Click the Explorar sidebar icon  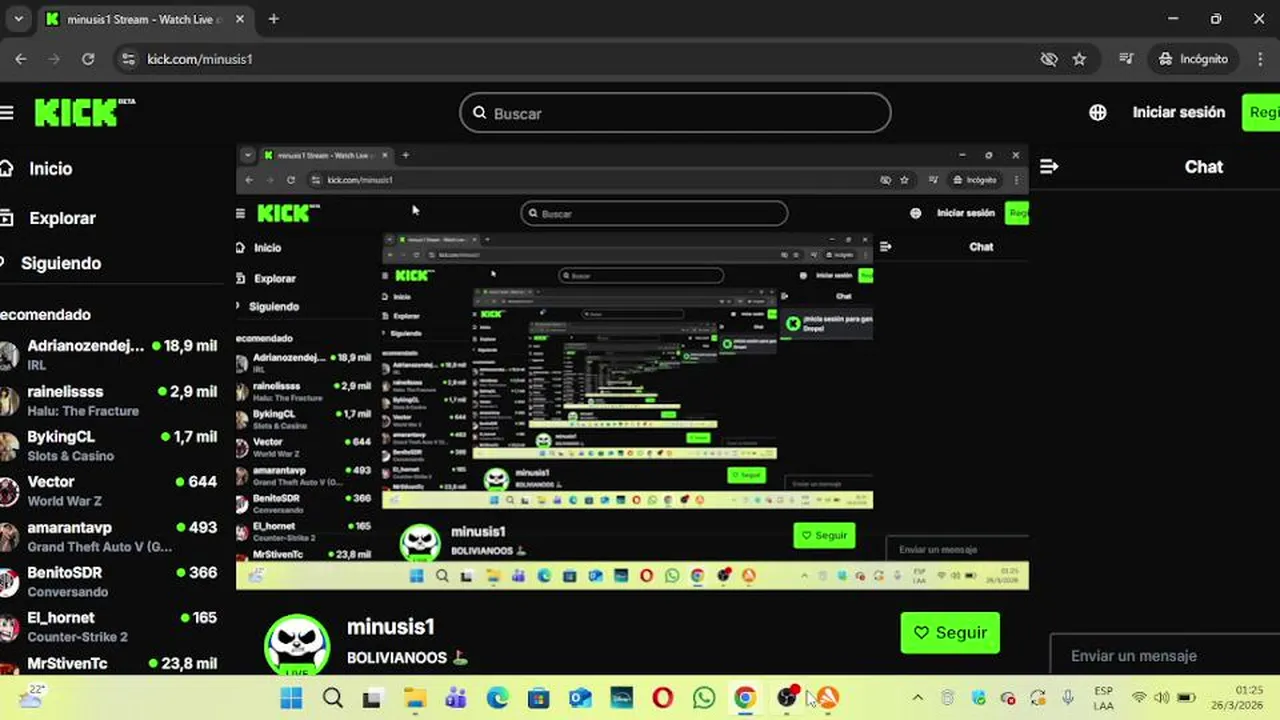coord(7,218)
